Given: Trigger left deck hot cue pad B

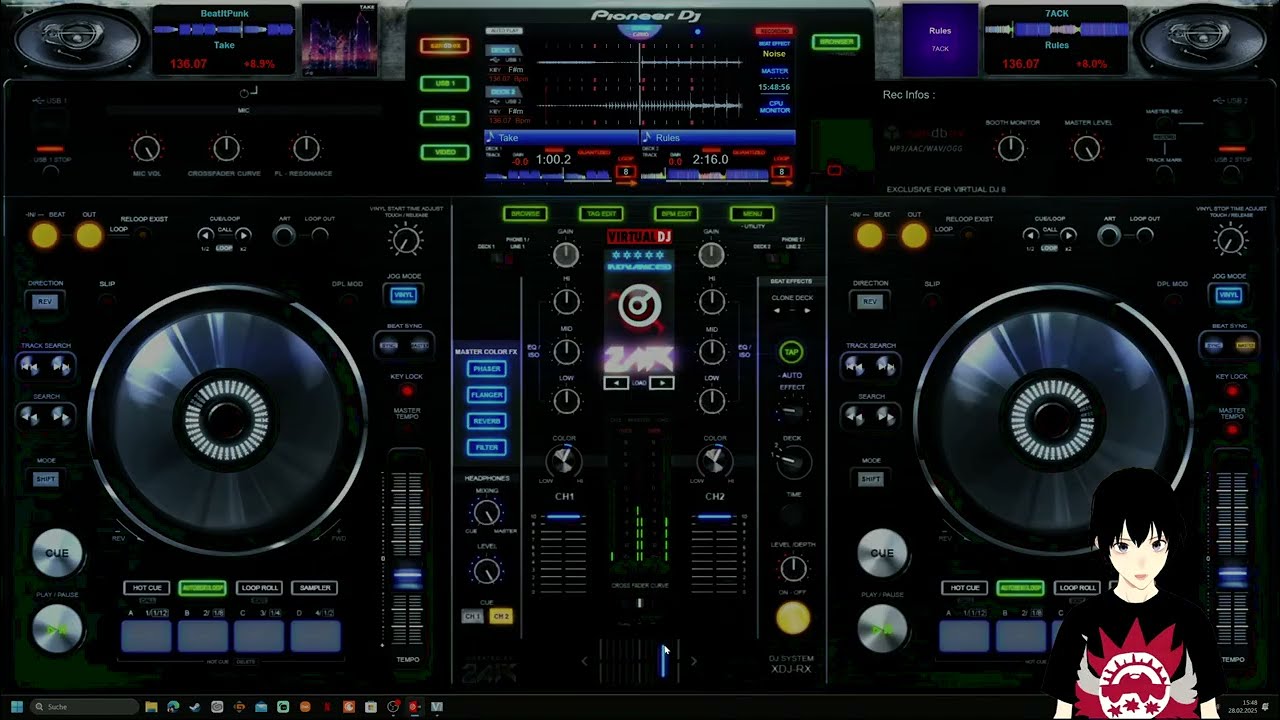Looking at the screenshot, I should click(x=203, y=636).
